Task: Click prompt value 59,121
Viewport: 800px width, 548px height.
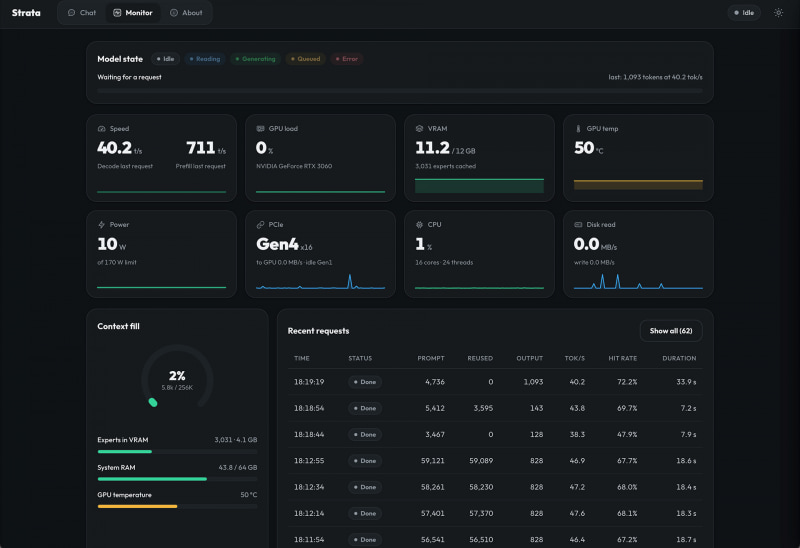Action: (x=433, y=461)
